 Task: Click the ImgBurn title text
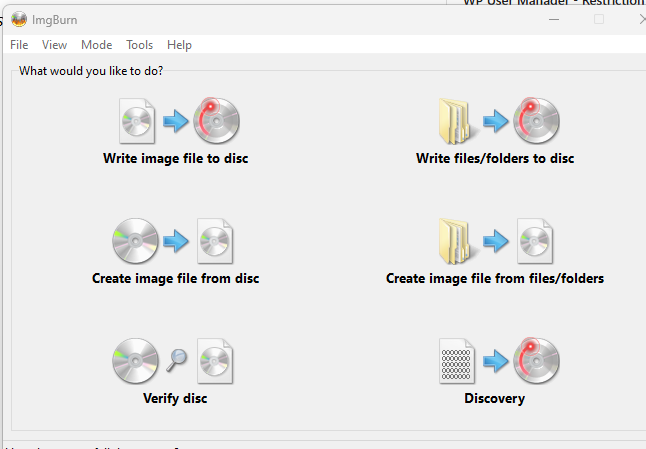click(x=54, y=20)
